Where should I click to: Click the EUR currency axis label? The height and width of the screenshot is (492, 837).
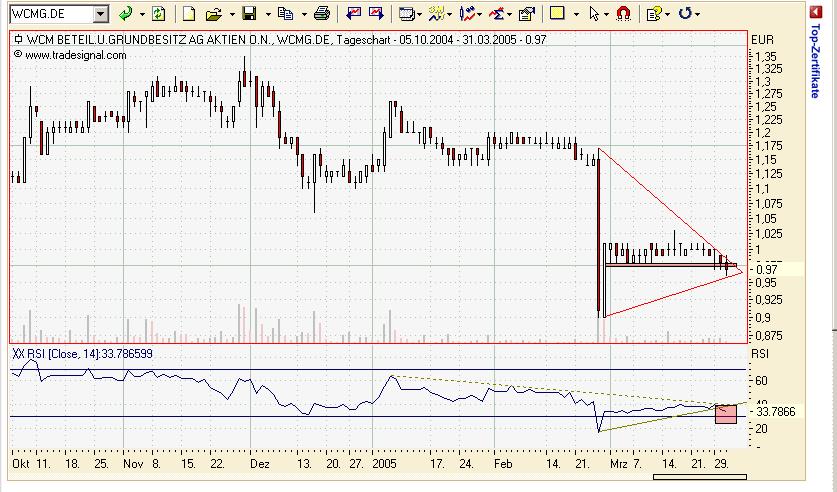[762, 39]
